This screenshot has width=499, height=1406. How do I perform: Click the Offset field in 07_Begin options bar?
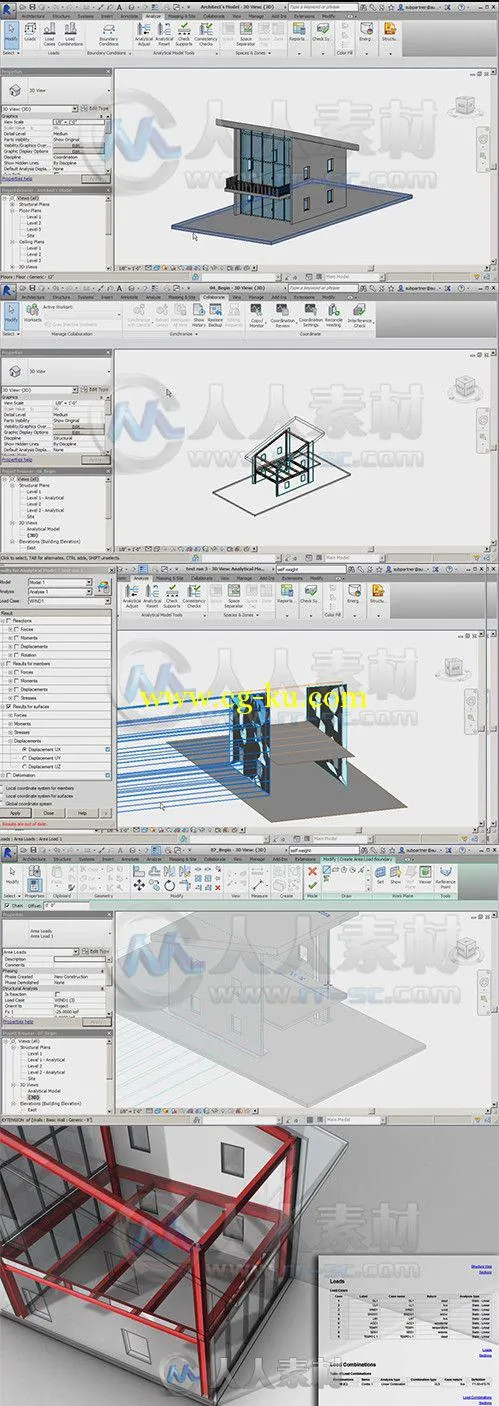[x=64, y=906]
